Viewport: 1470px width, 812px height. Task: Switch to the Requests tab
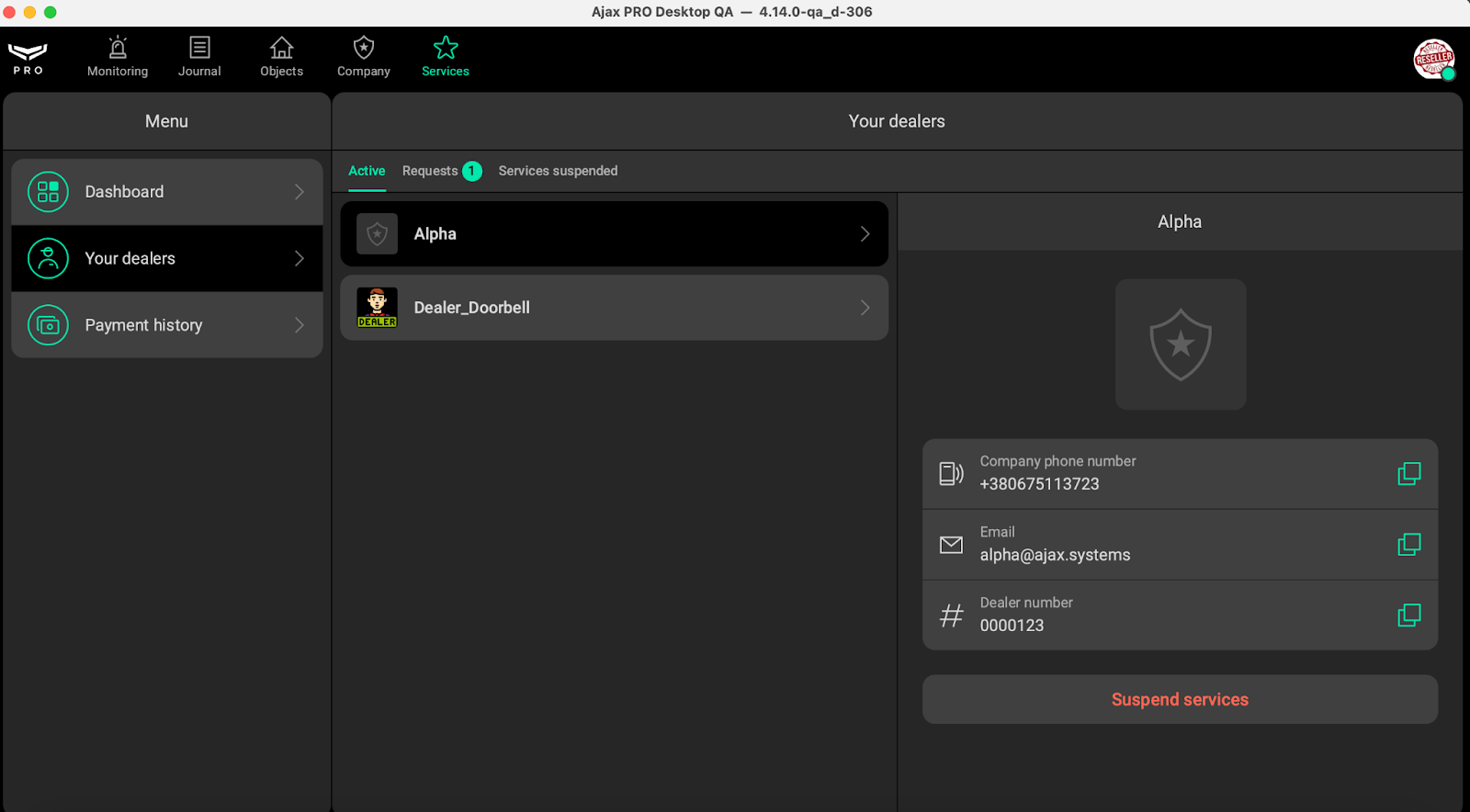(430, 171)
